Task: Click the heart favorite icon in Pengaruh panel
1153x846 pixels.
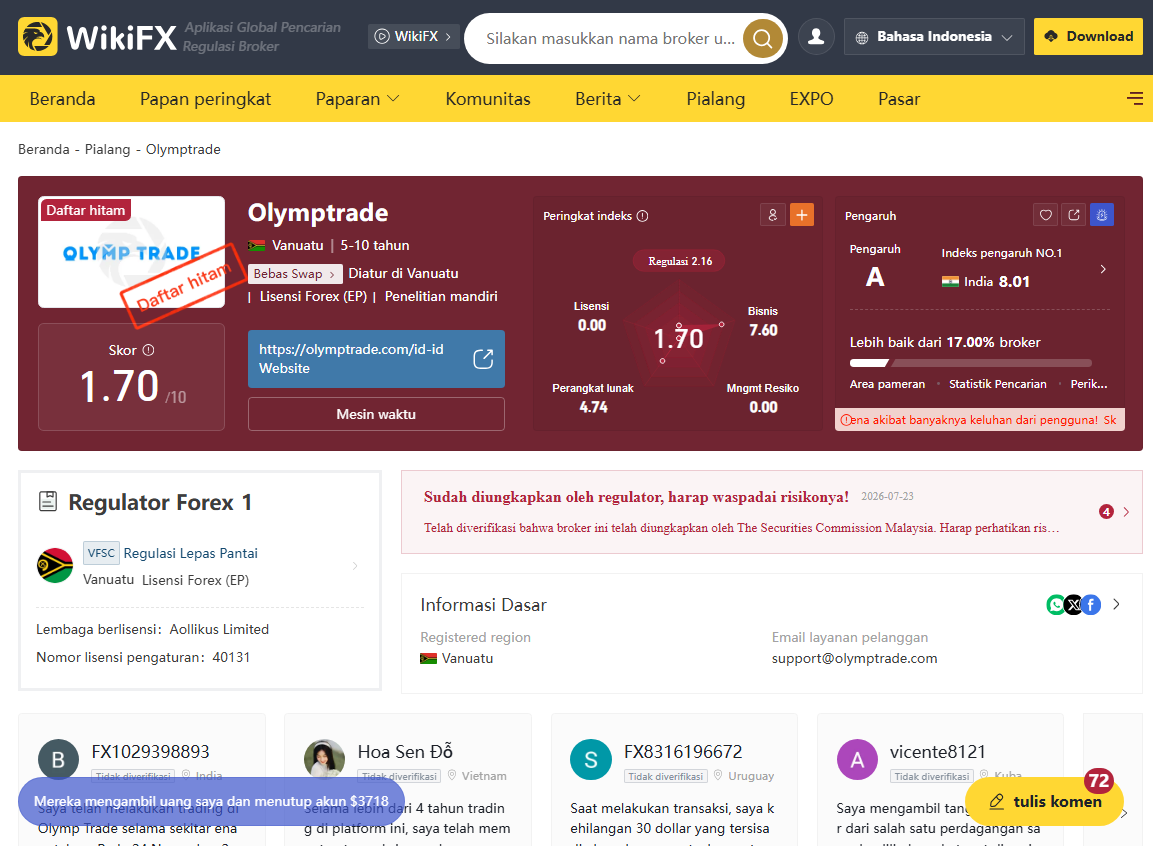Action: pyautogui.click(x=1046, y=215)
